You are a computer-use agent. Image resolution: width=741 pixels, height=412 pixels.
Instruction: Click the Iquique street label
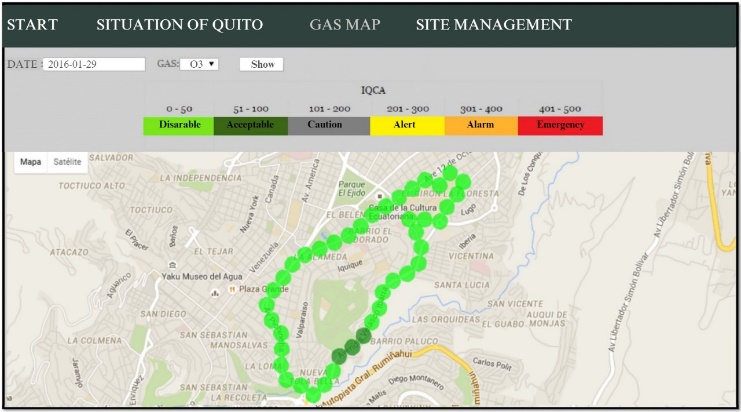[350, 266]
